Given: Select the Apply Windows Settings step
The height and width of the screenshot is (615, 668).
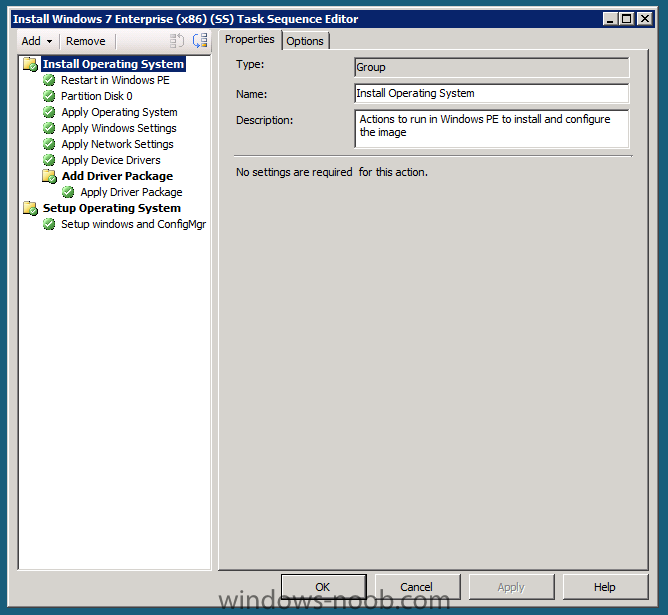Looking at the screenshot, I should click(119, 128).
